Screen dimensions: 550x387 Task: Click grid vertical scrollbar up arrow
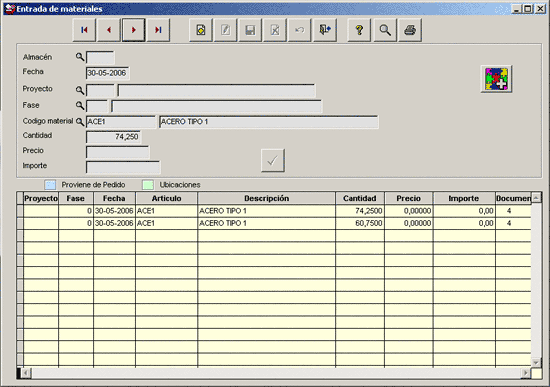pos(536,198)
